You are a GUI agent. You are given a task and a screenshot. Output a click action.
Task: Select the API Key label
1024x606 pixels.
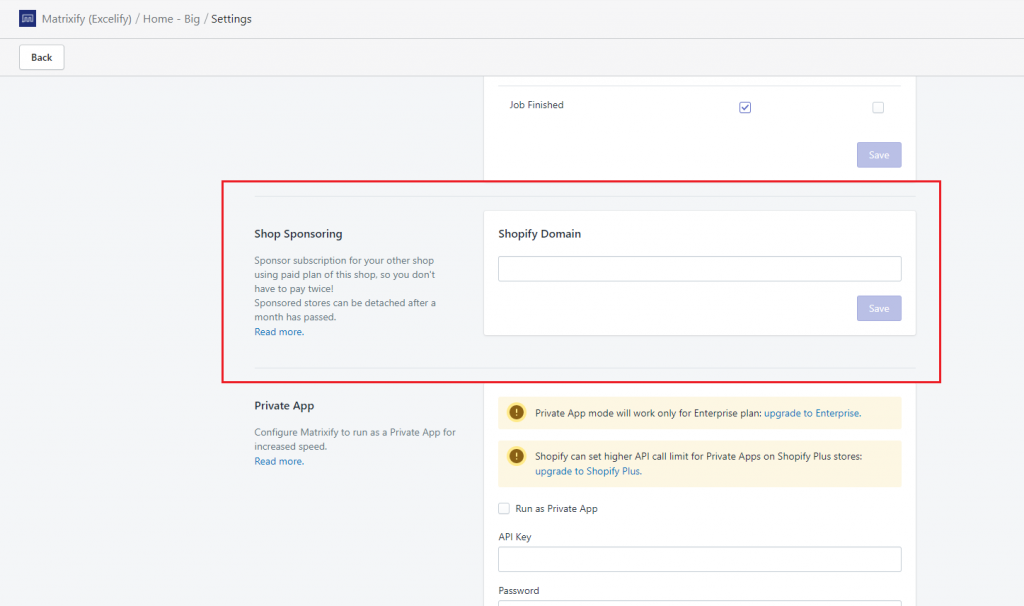(515, 537)
